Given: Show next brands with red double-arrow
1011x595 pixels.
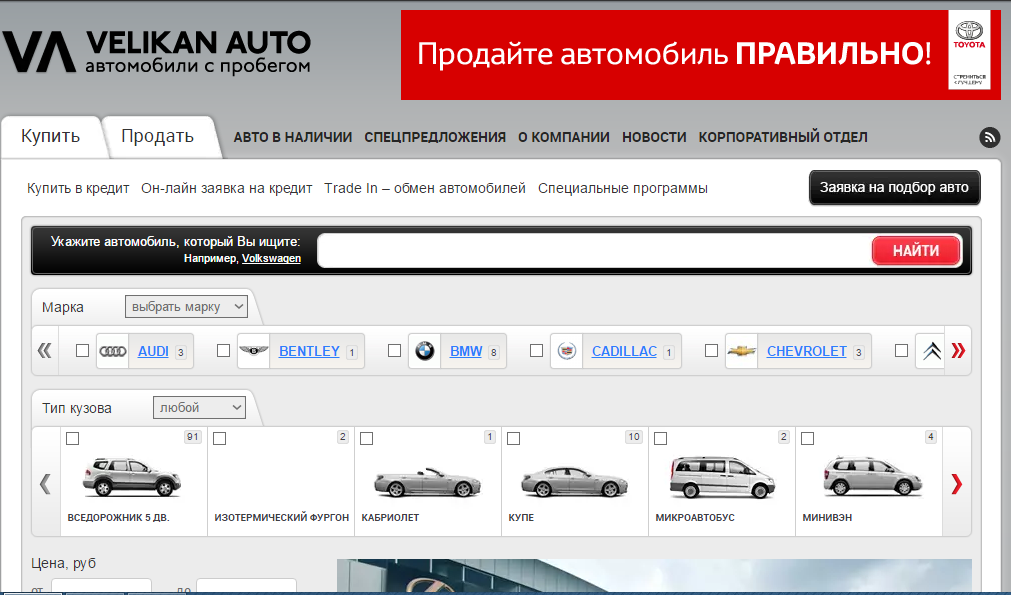Looking at the screenshot, I should 958,351.
